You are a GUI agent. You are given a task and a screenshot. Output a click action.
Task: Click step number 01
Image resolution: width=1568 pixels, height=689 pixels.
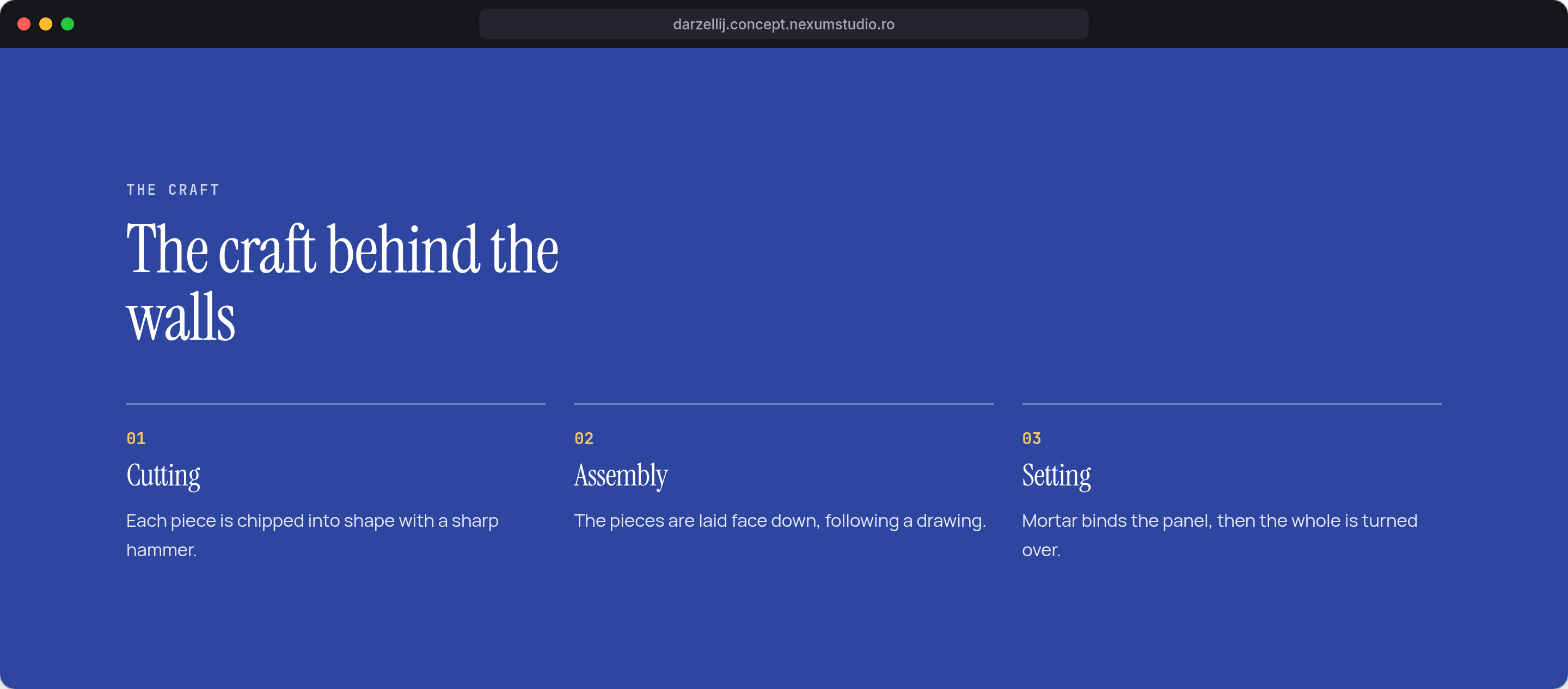pos(136,438)
